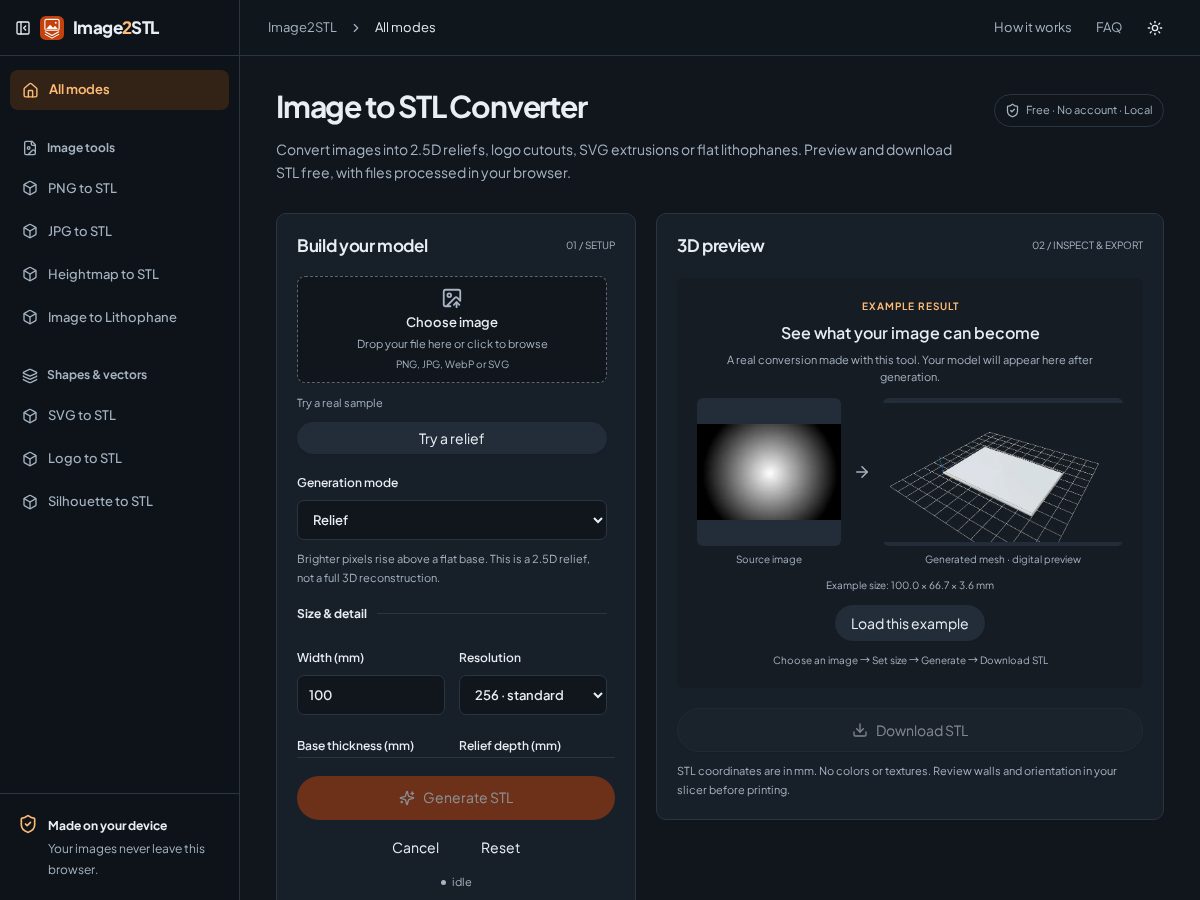Click the generated mesh preview thumbnail
The width and height of the screenshot is (1200, 900).
click(1003, 472)
